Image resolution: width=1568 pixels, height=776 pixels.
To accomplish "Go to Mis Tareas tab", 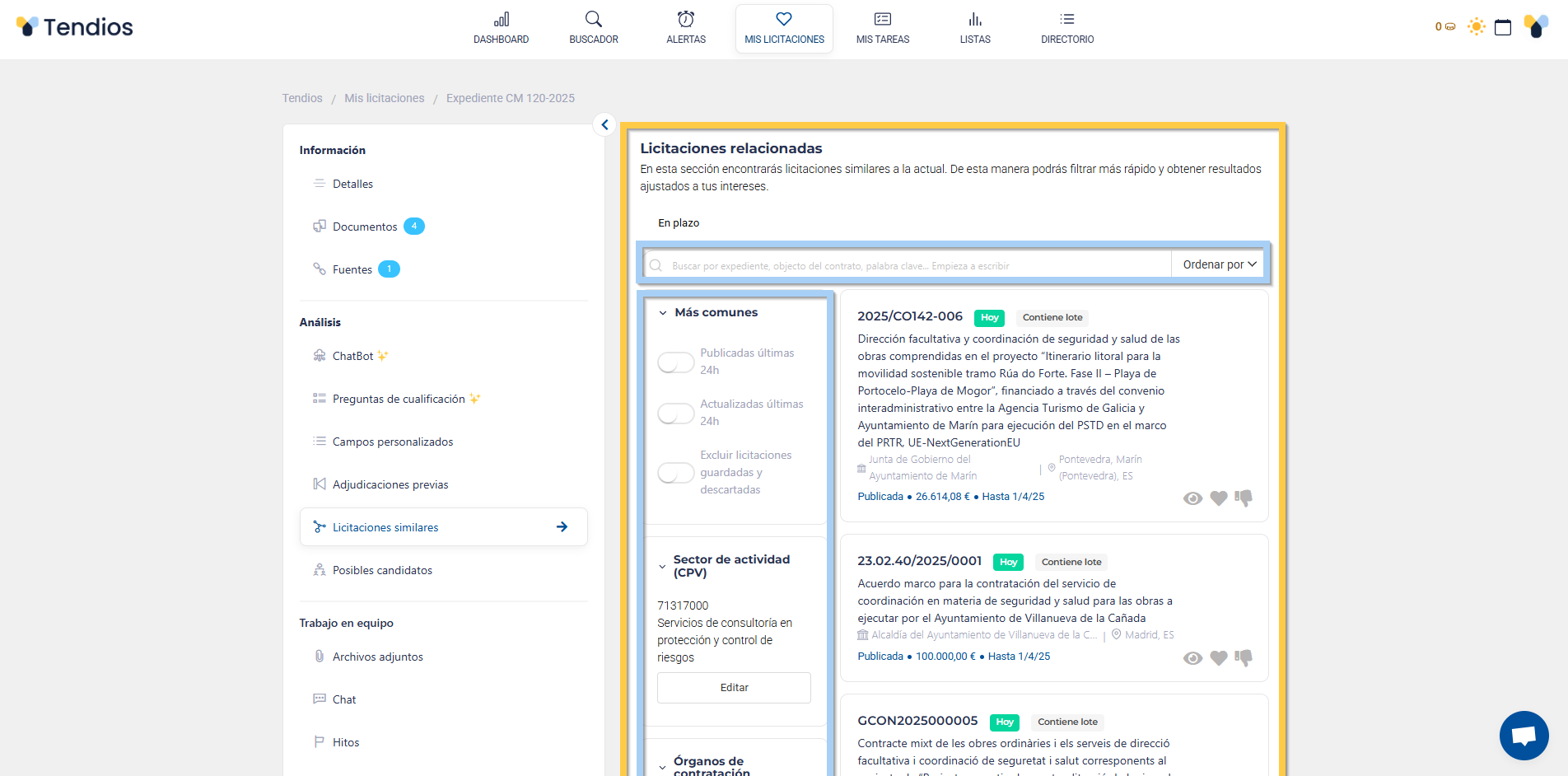I will click(882, 28).
